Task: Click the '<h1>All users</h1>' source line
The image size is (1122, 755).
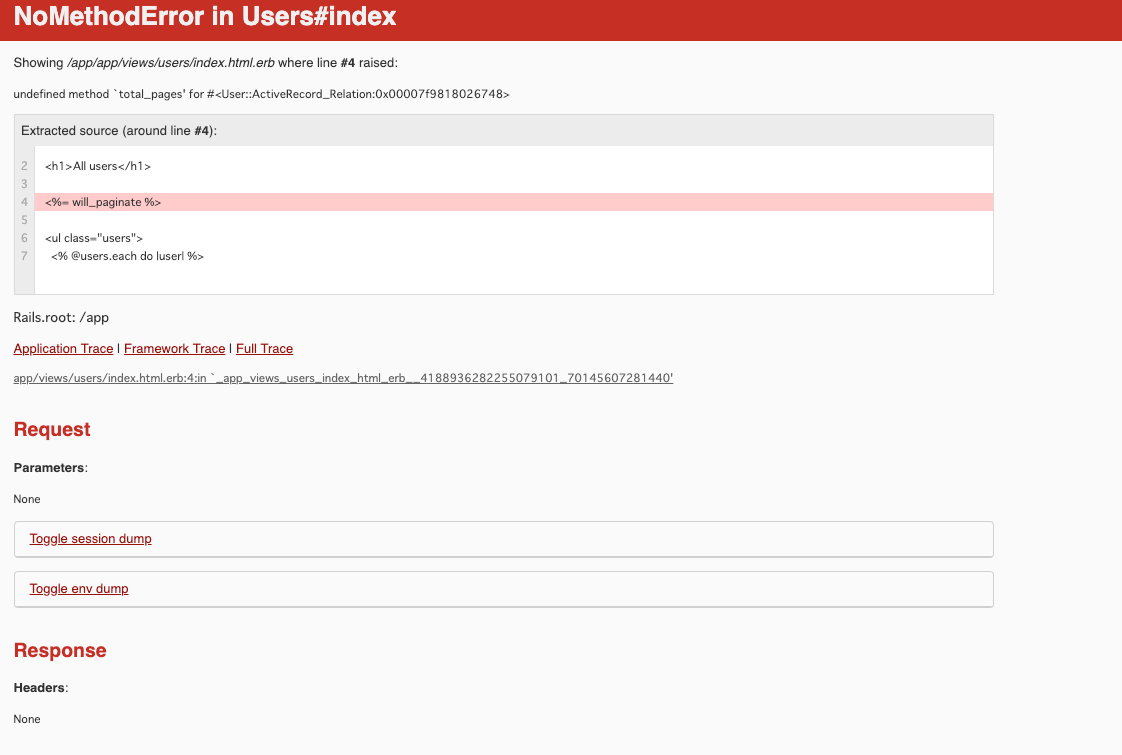Action: click(98, 166)
